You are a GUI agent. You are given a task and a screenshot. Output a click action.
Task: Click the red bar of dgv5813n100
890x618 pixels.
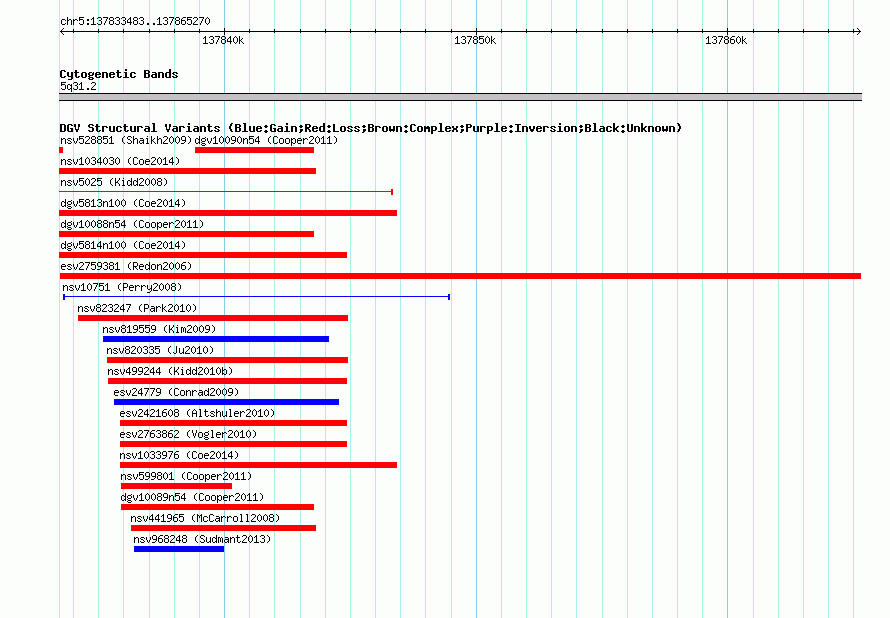[228, 213]
